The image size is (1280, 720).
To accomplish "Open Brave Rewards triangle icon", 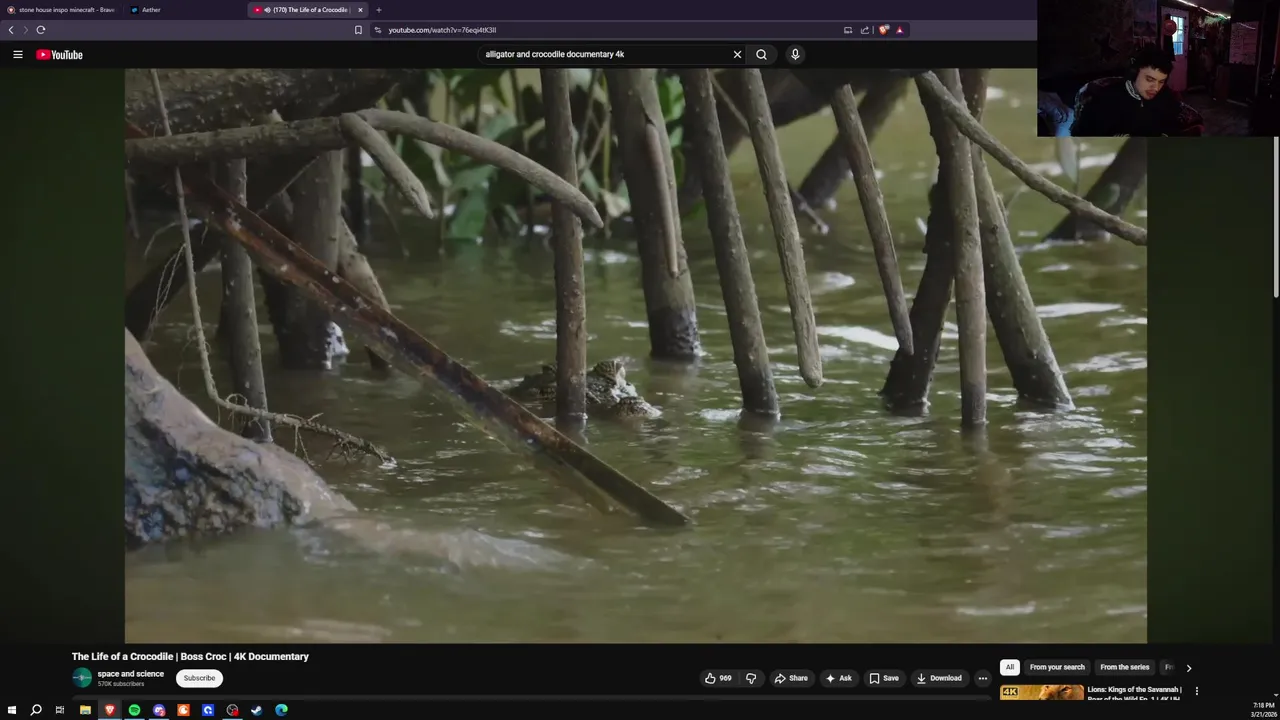I will click(899, 30).
